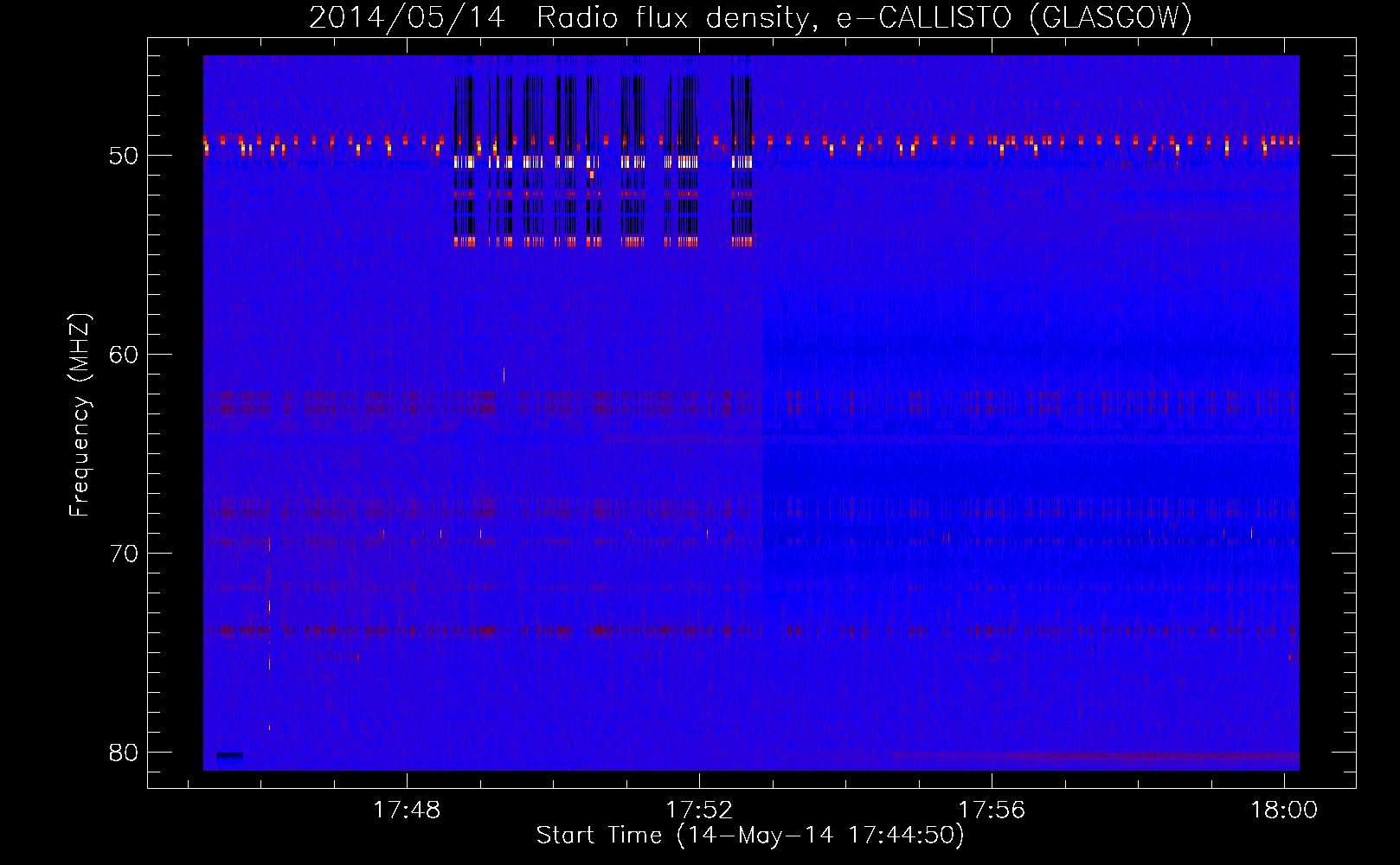This screenshot has width=1400, height=865.
Task: Click the 17:48 time tick label
Action: click(407, 811)
